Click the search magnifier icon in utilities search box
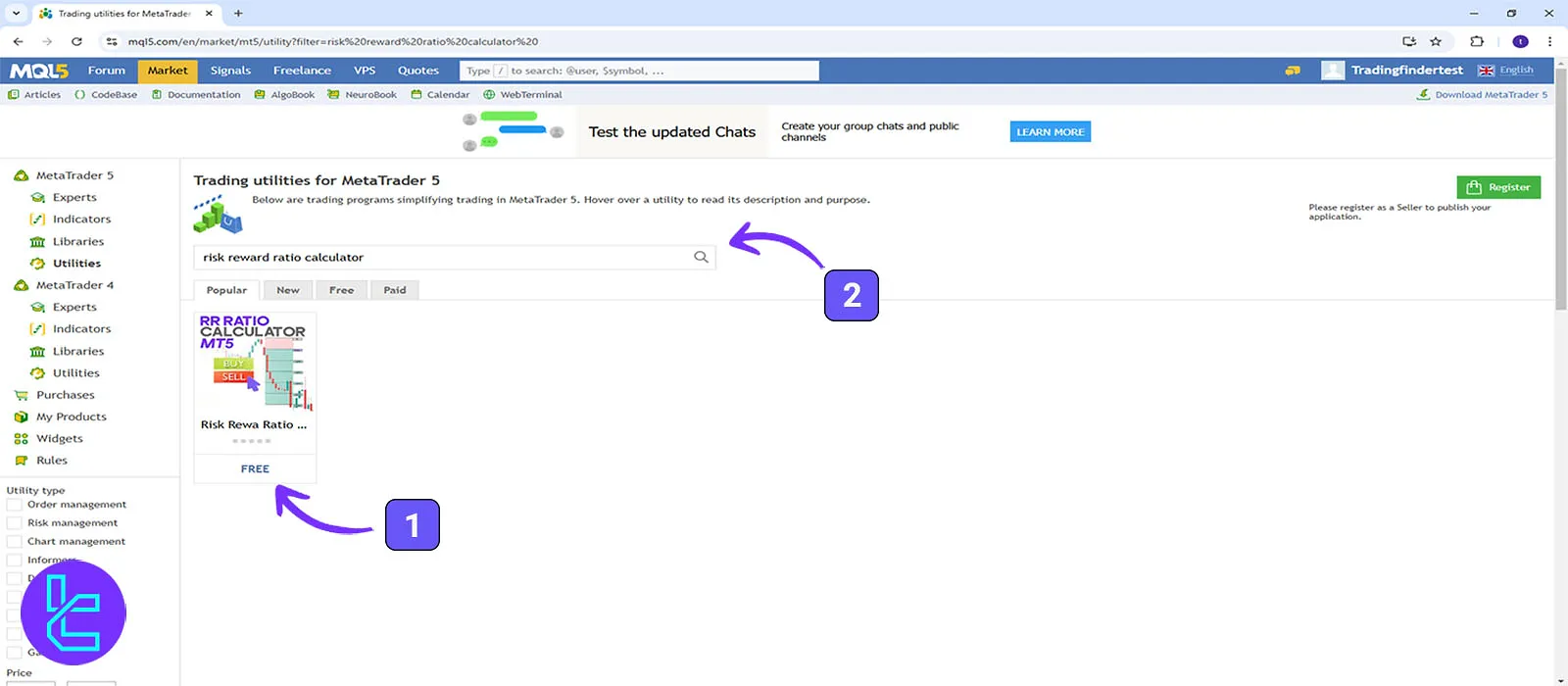Viewport: 1568px width, 686px height. (x=701, y=257)
